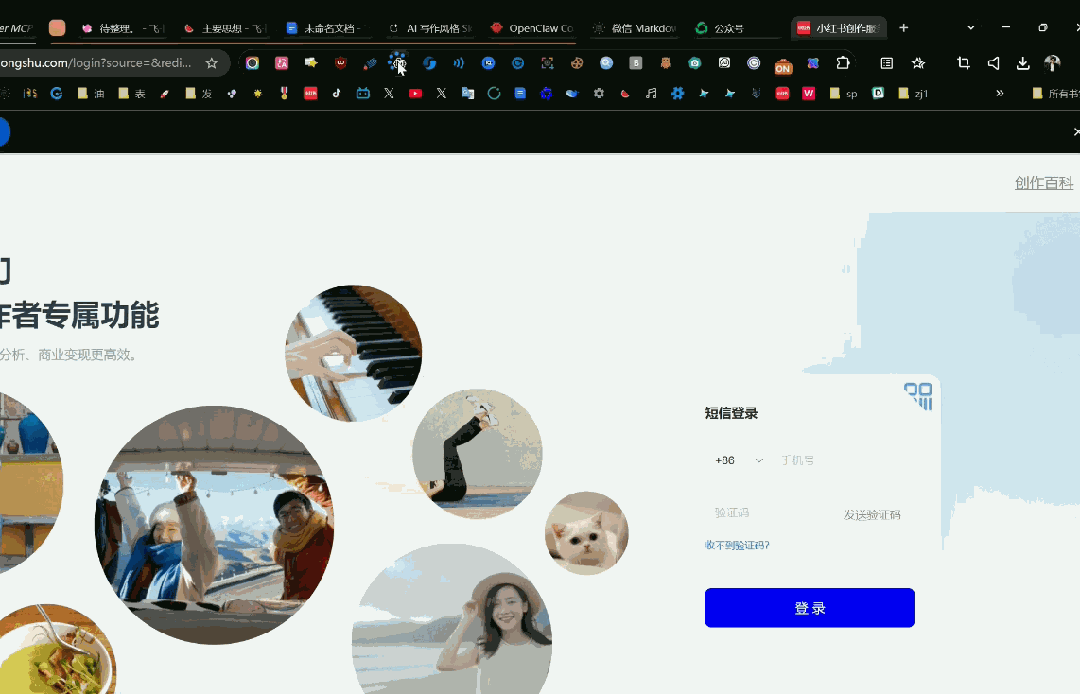Click the piano keyboard circular photo
This screenshot has height=694, width=1080.
click(354, 353)
